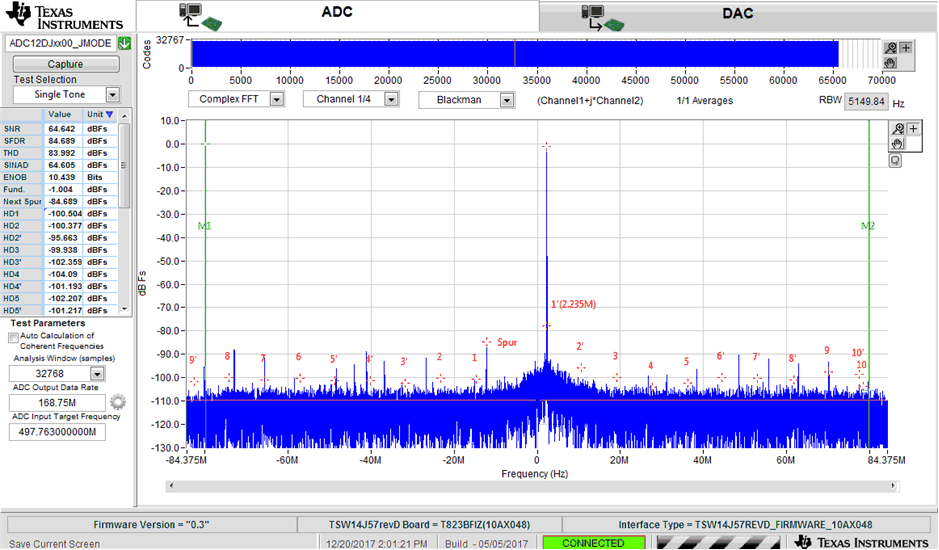Open the Analysis Window samples 32768 dropdown
The height and width of the screenshot is (550, 939).
[97, 374]
